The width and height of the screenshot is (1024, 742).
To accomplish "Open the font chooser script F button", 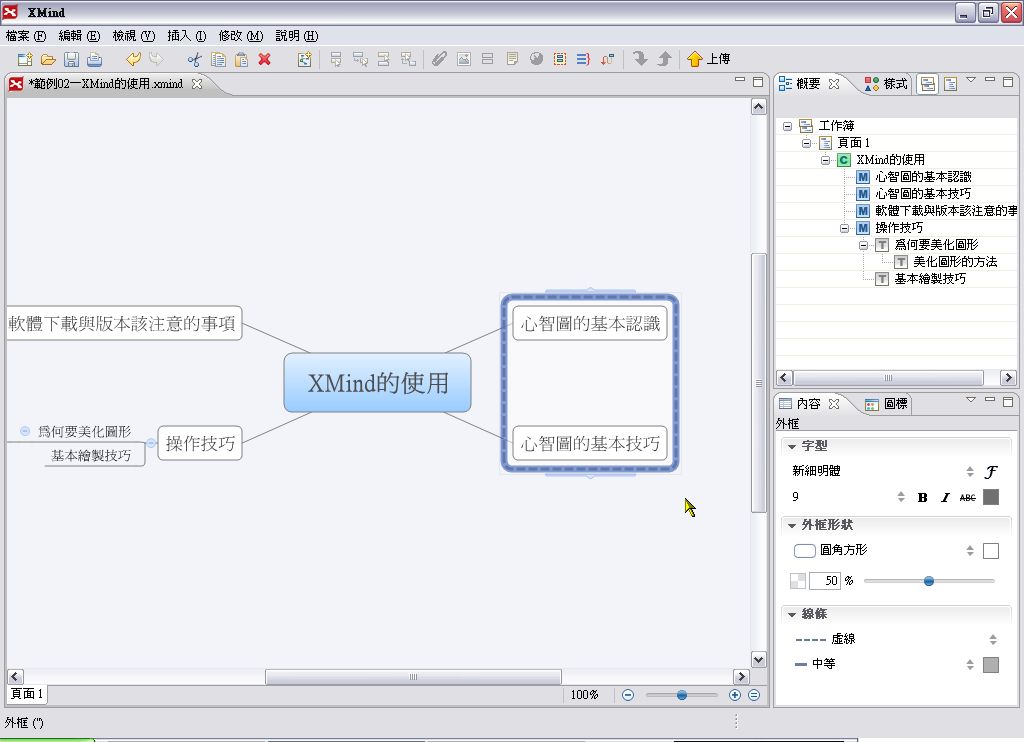I will [991, 472].
